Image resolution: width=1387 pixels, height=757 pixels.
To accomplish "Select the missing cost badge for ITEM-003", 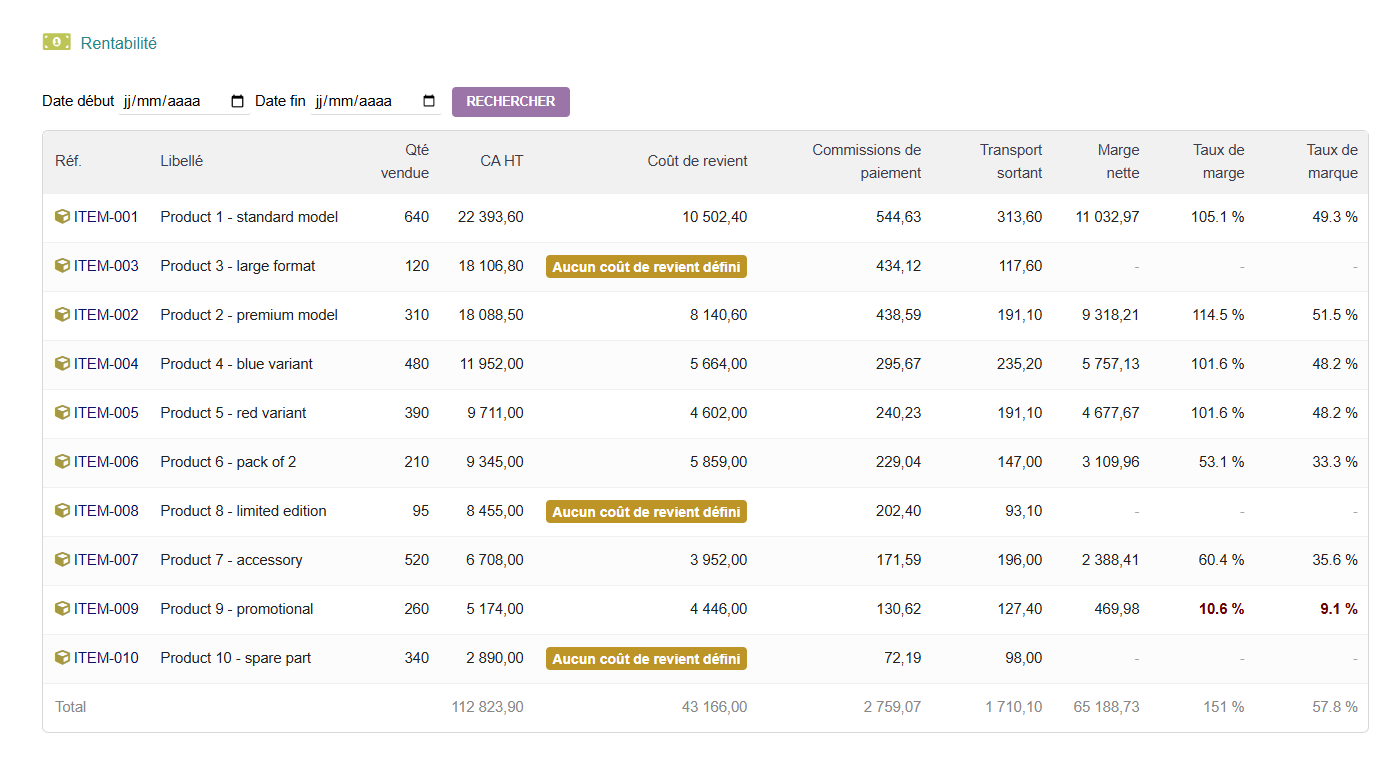I will click(646, 266).
